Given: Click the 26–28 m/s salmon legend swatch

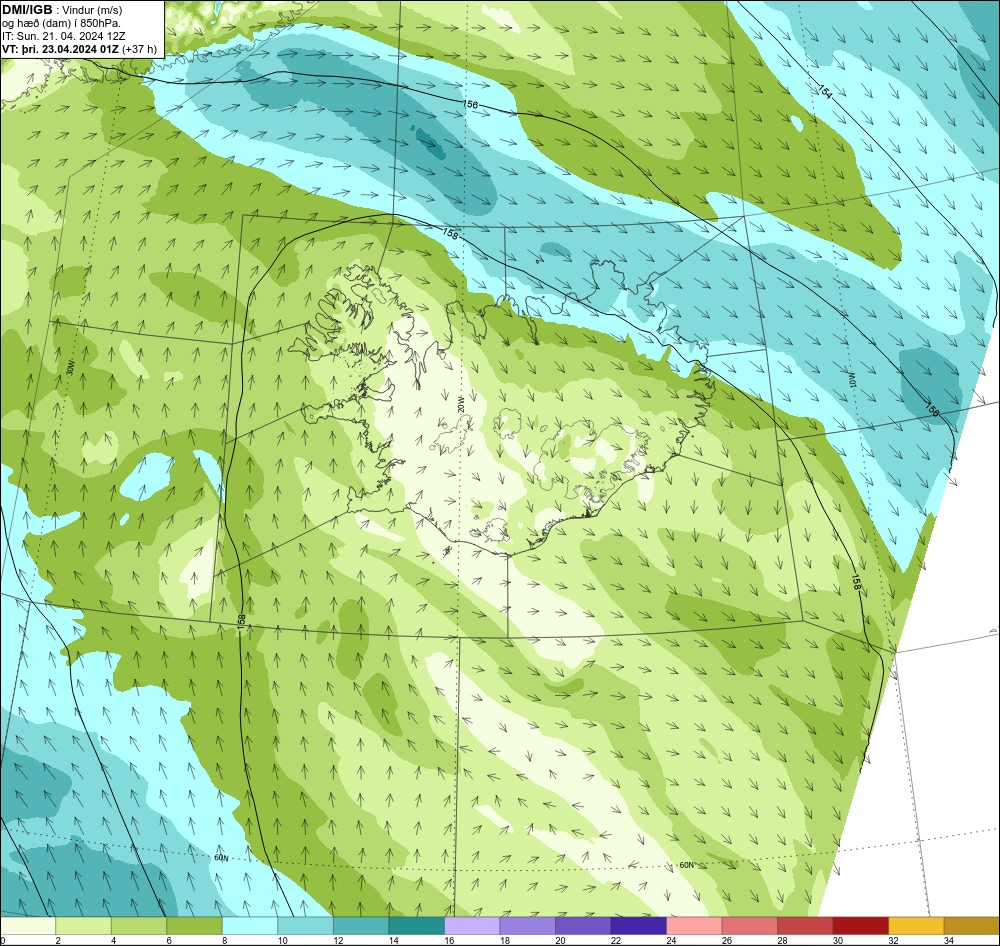Looking at the screenshot, I should [749, 926].
